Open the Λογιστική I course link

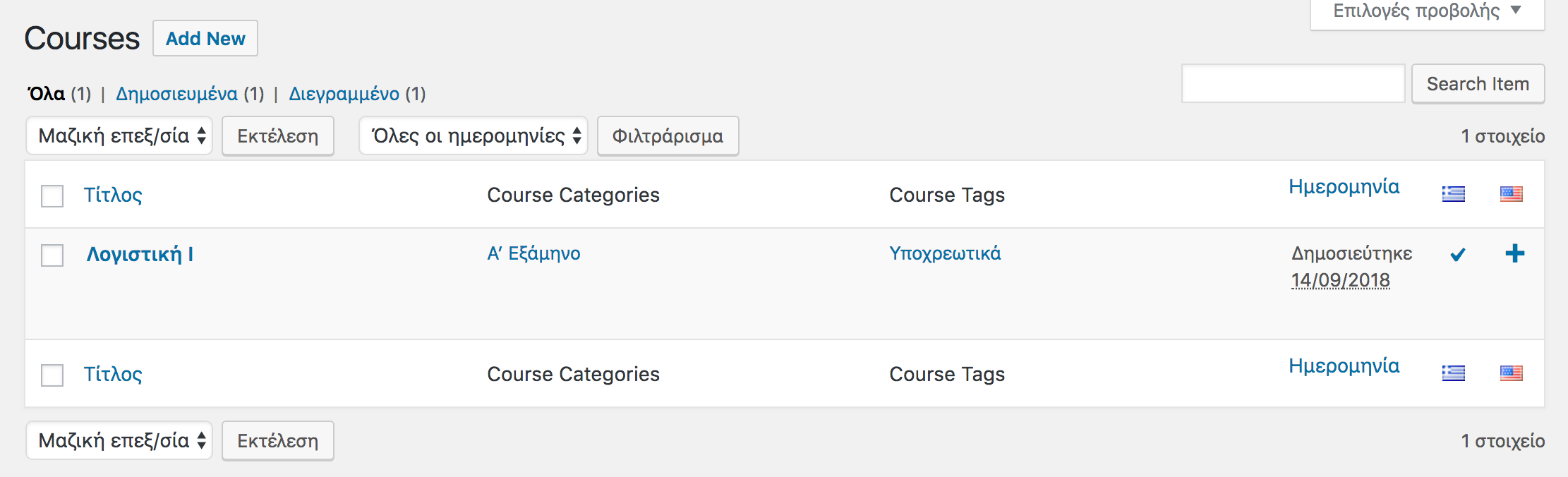click(x=140, y=254)
